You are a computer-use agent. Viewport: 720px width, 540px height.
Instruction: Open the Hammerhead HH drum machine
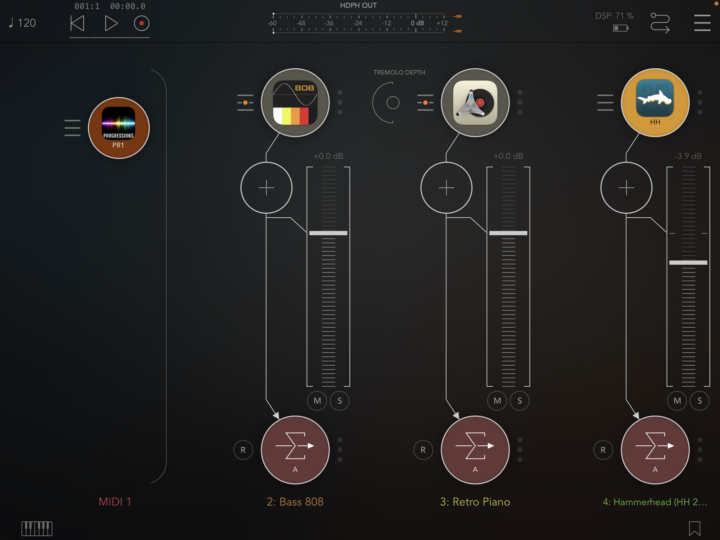[x=655, y=101]
